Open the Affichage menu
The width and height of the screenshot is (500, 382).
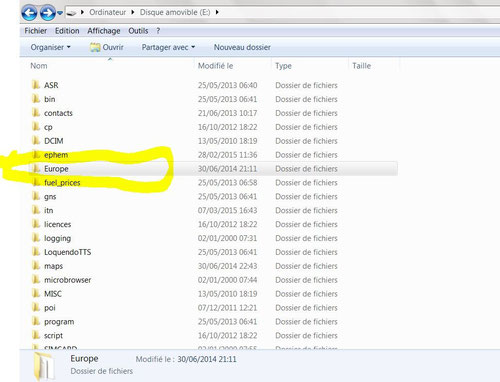(x=104, y=31)
